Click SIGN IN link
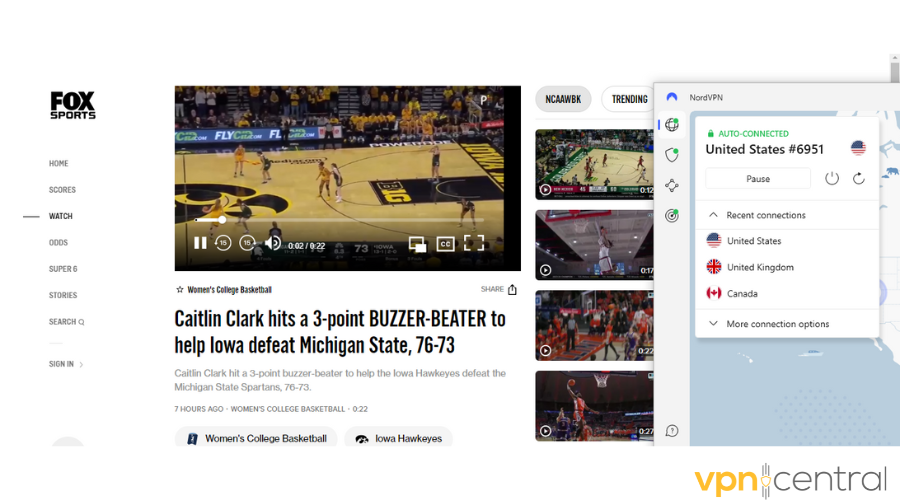 coord(66,365)
